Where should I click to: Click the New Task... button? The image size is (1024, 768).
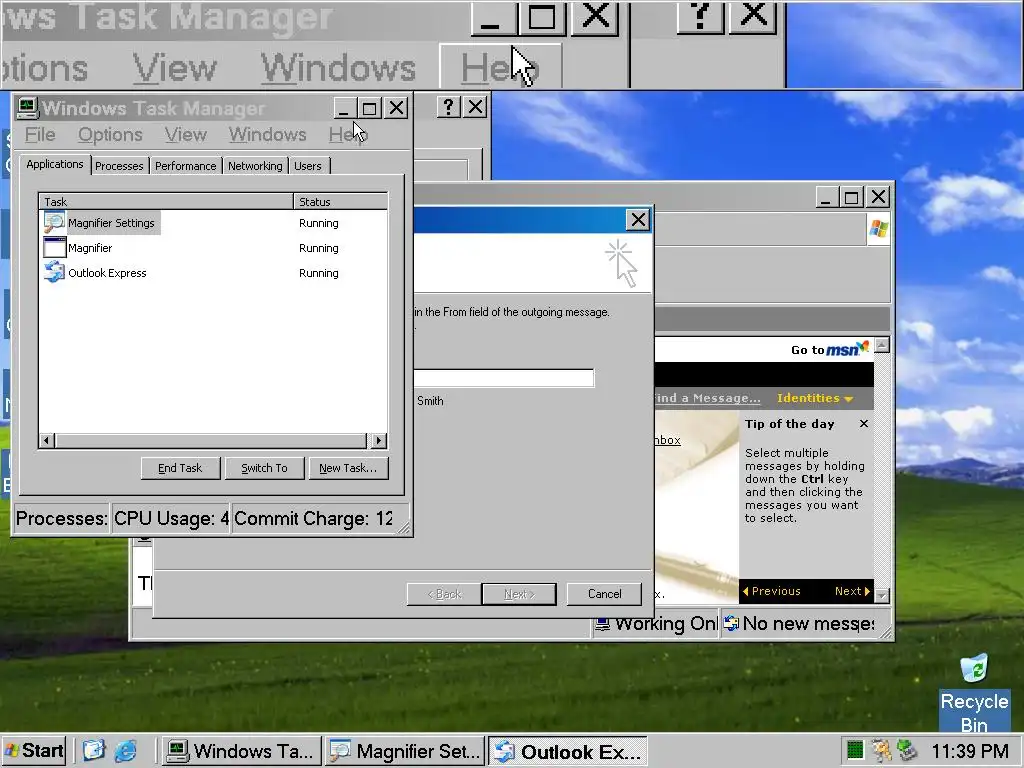[x=348, y=468]
